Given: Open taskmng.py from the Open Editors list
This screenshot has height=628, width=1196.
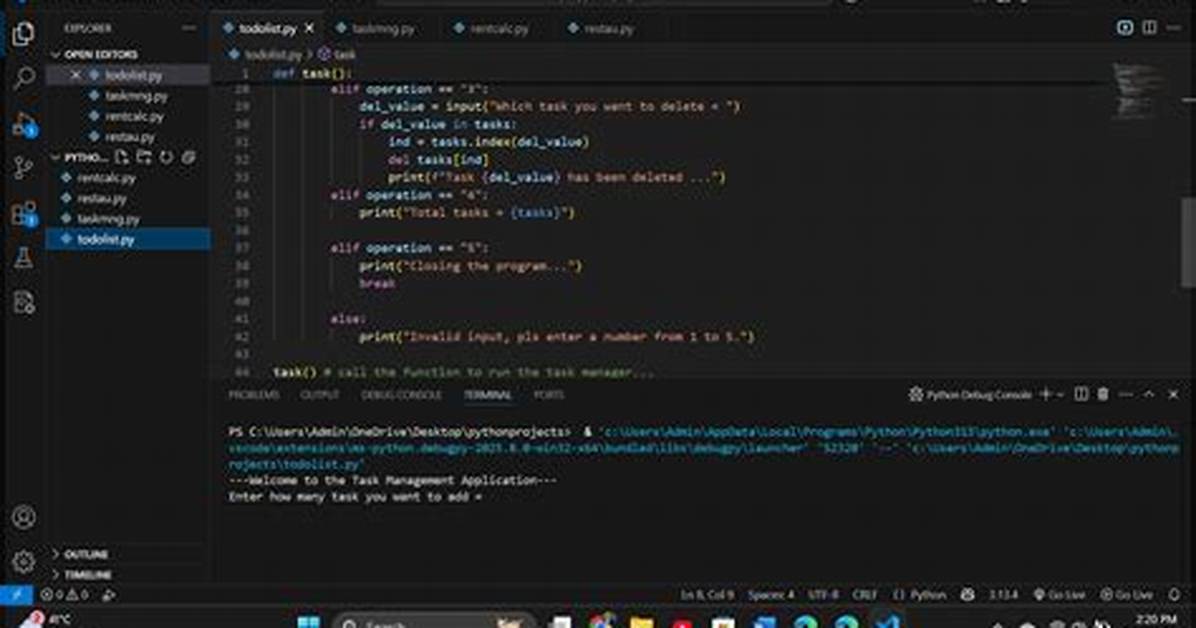Looking at the screenshot, I should tap(136, 95).
